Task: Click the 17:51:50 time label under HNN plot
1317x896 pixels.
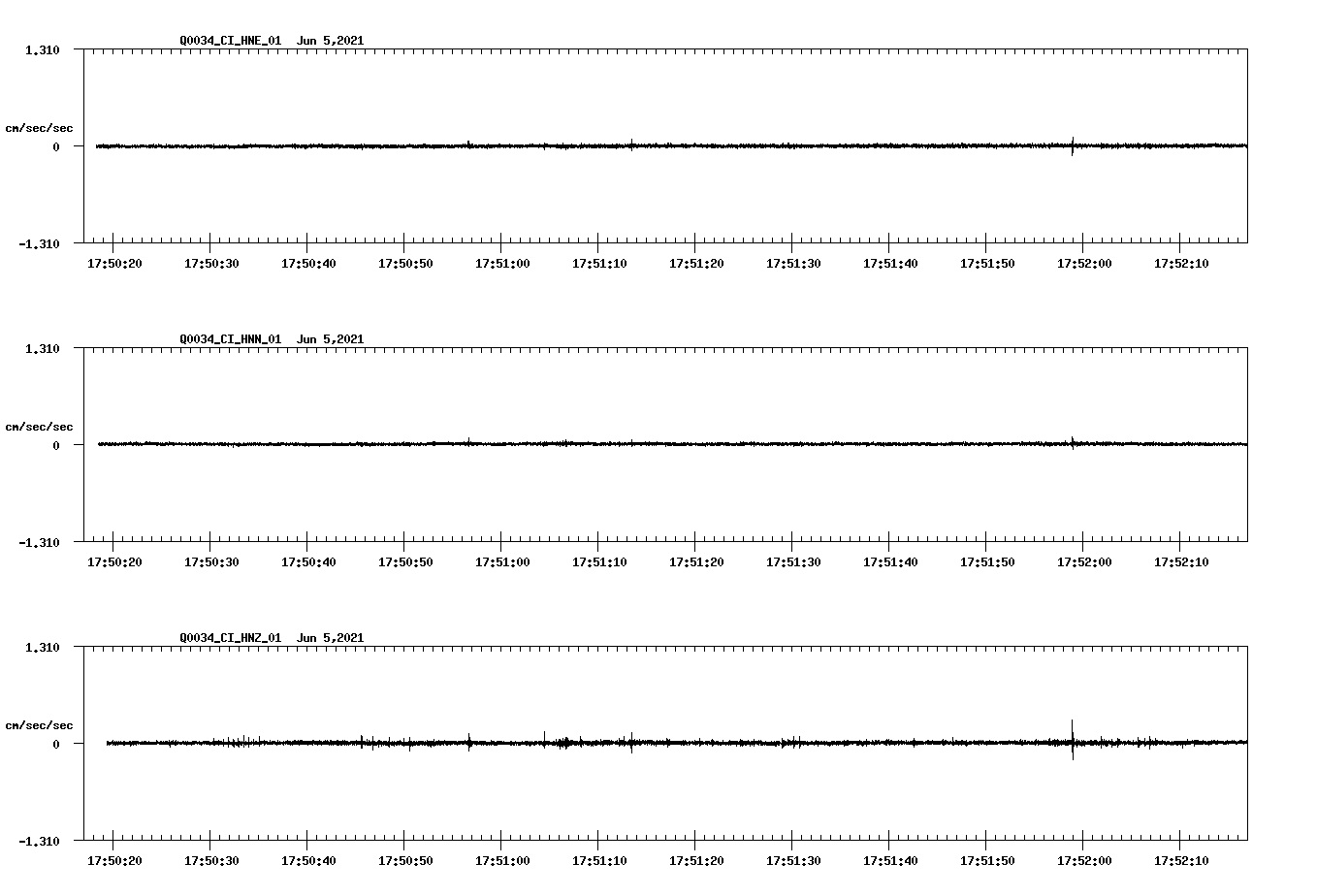Action: point(987,562)
